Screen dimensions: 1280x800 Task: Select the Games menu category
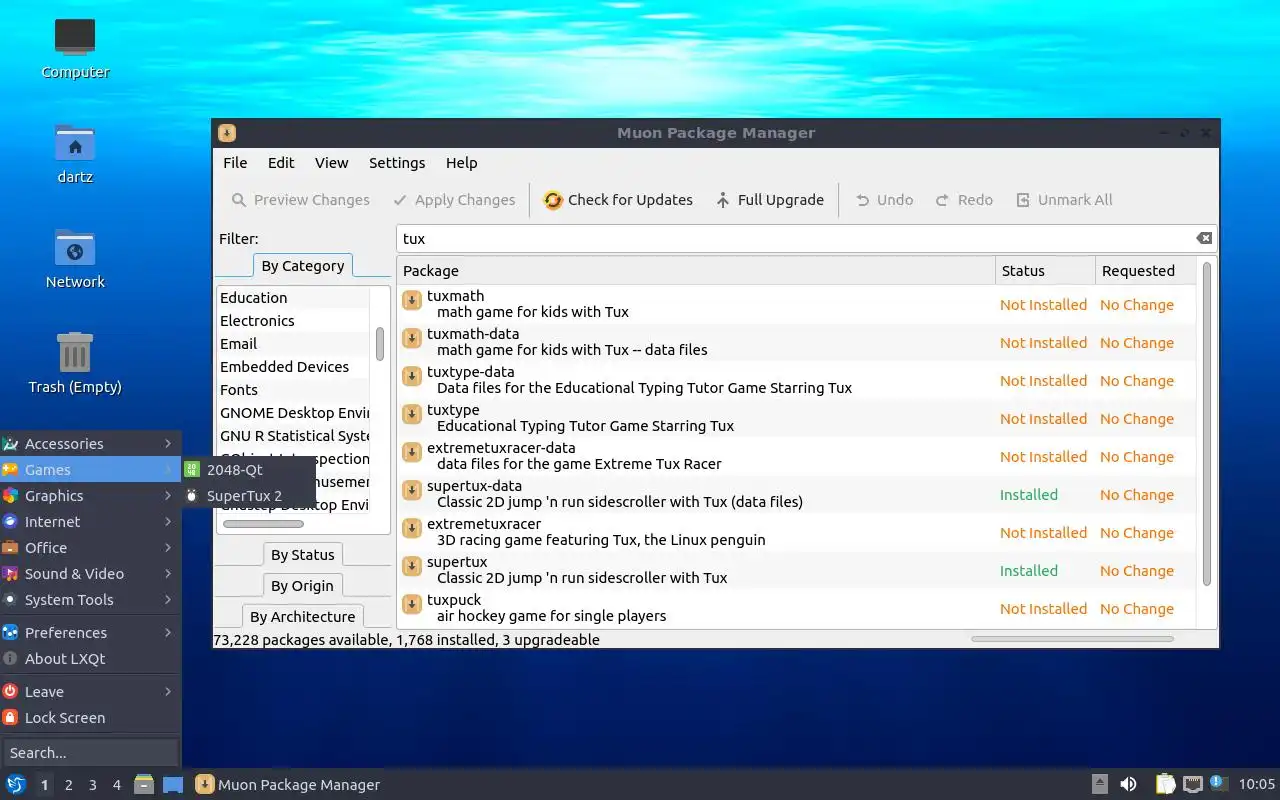90,470
